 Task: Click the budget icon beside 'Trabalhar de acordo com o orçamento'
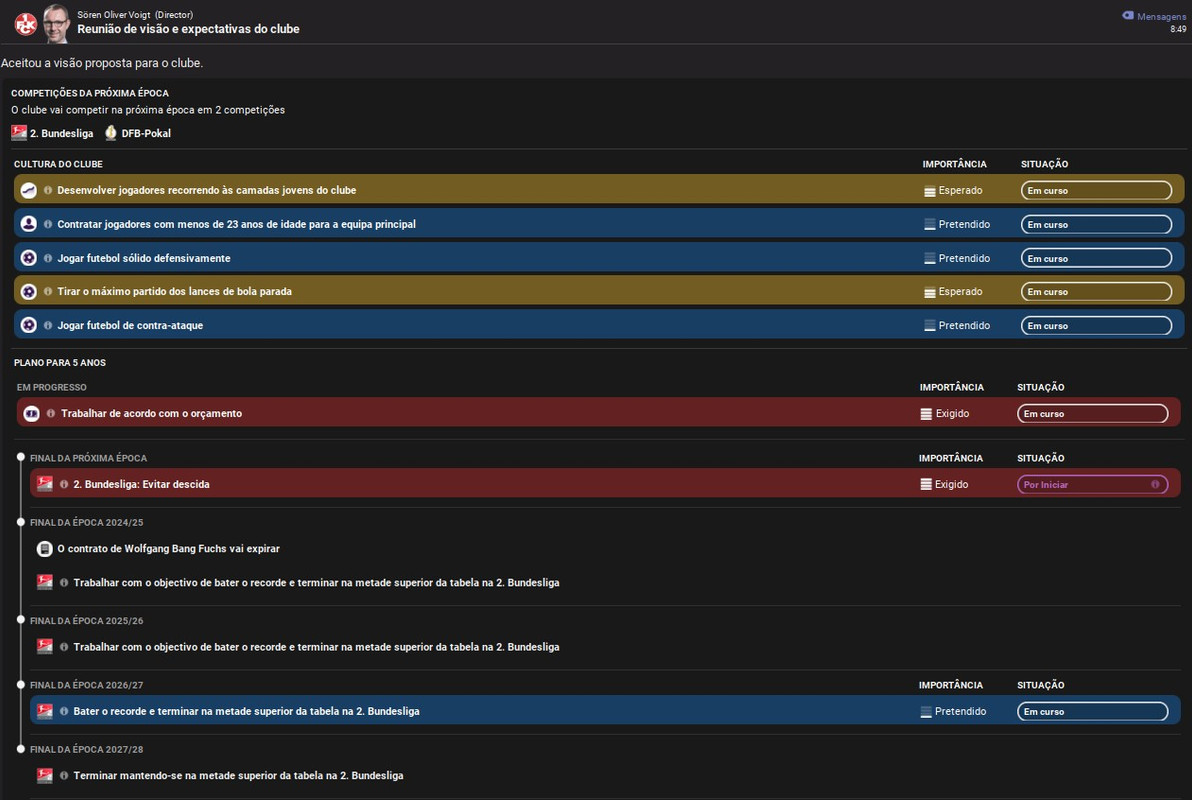pos(31,413)
